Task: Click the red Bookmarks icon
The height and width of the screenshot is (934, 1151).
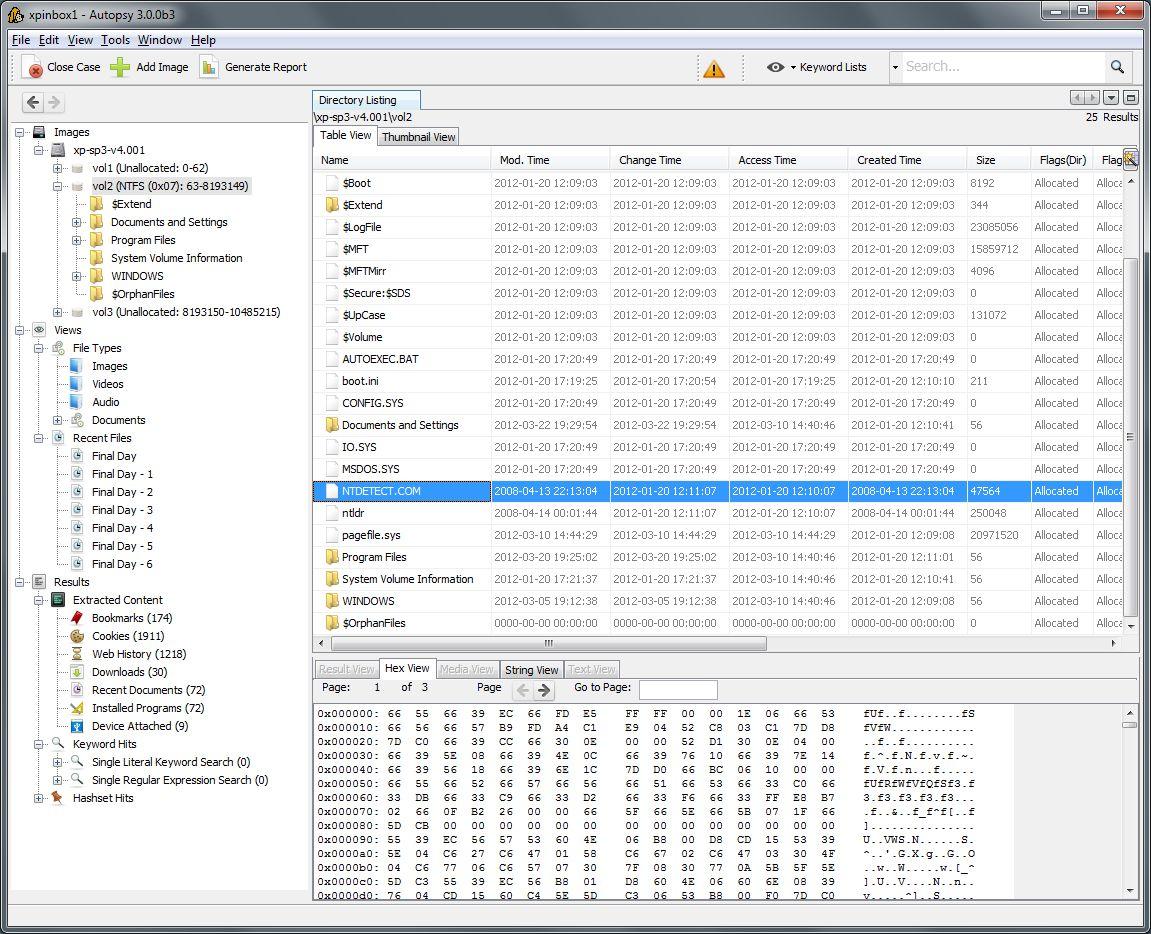Action: (77, 618)
